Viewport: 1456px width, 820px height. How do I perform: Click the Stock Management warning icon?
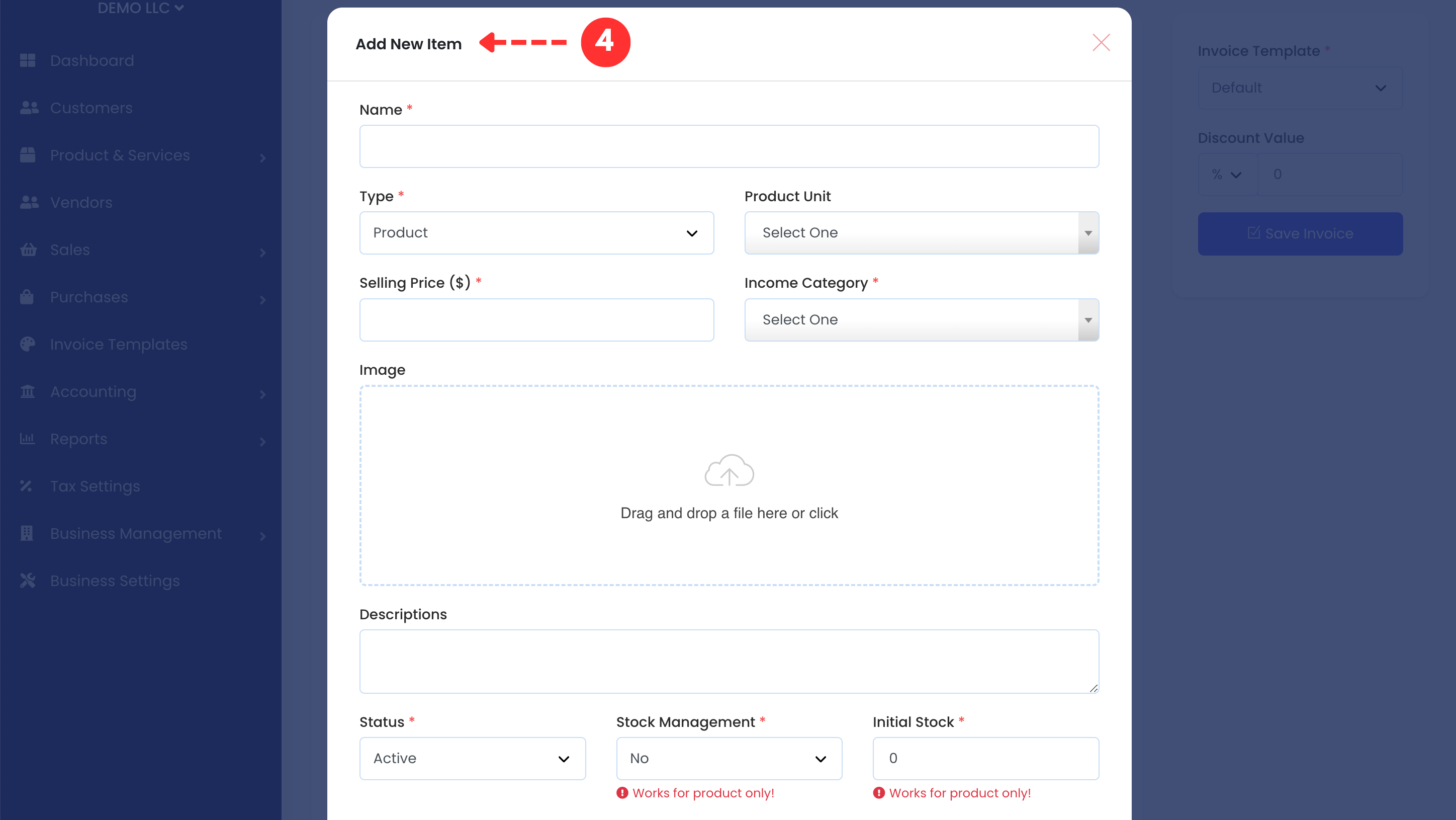tap(622, 793)
